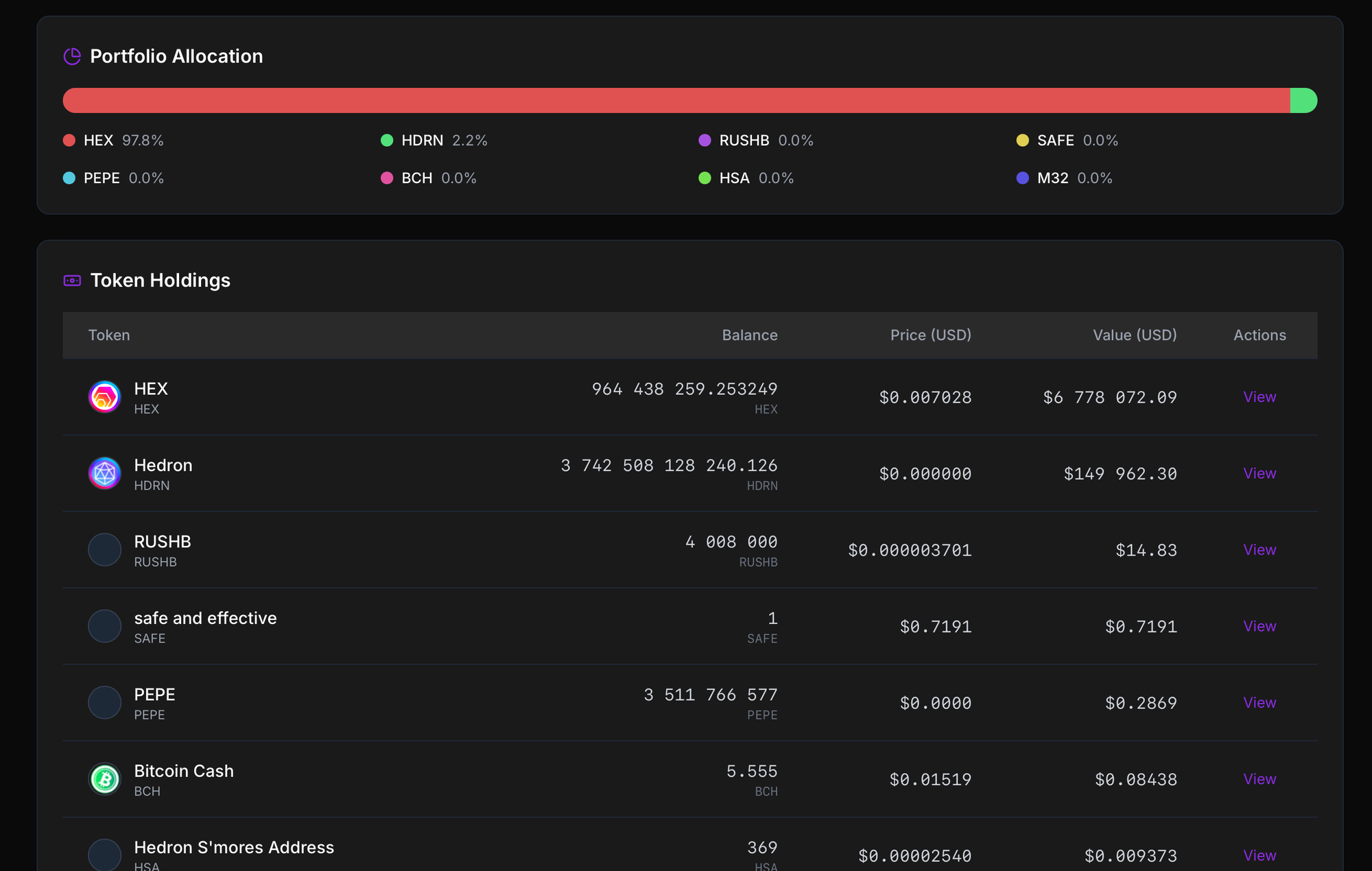Click the red HEX legend swatch
1372x871 pixels.
coord(69,141)
